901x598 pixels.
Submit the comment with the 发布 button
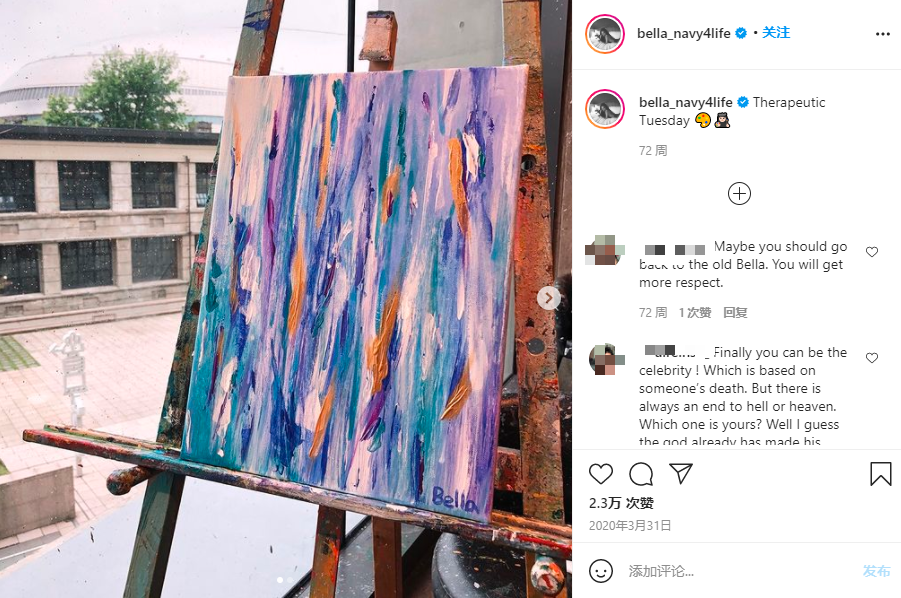pyautogui.click(x=876, y=571)
